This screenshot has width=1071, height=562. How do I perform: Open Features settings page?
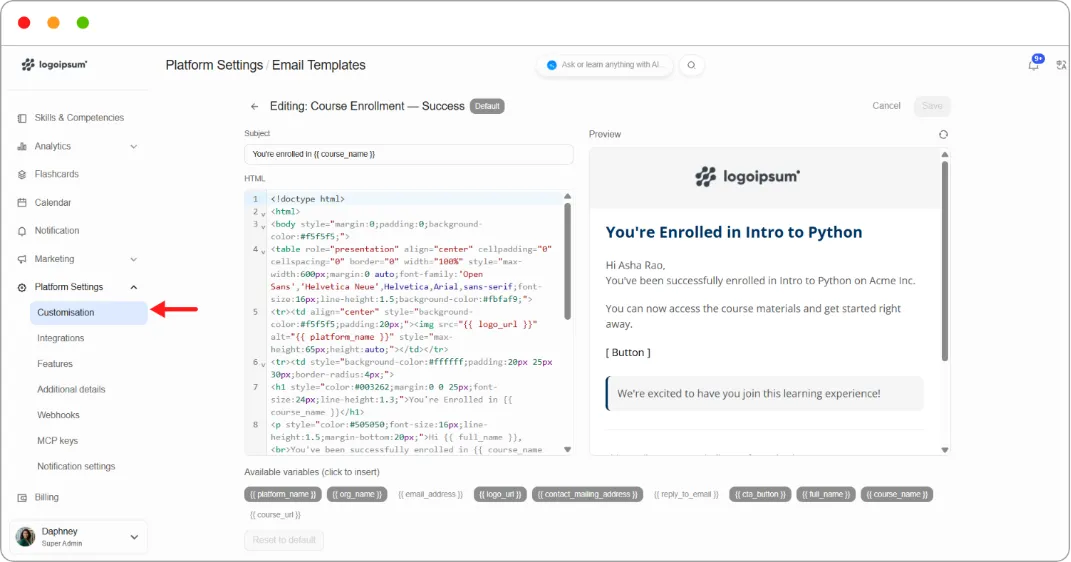pos(55,364)
